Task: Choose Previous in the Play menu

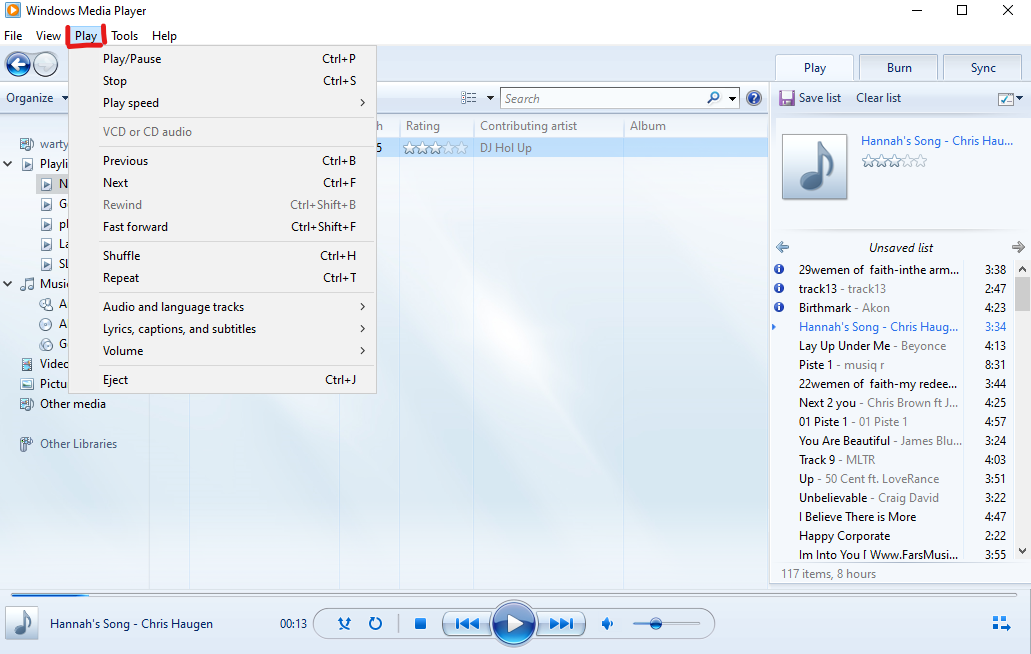Action: (x=222, y=160)
